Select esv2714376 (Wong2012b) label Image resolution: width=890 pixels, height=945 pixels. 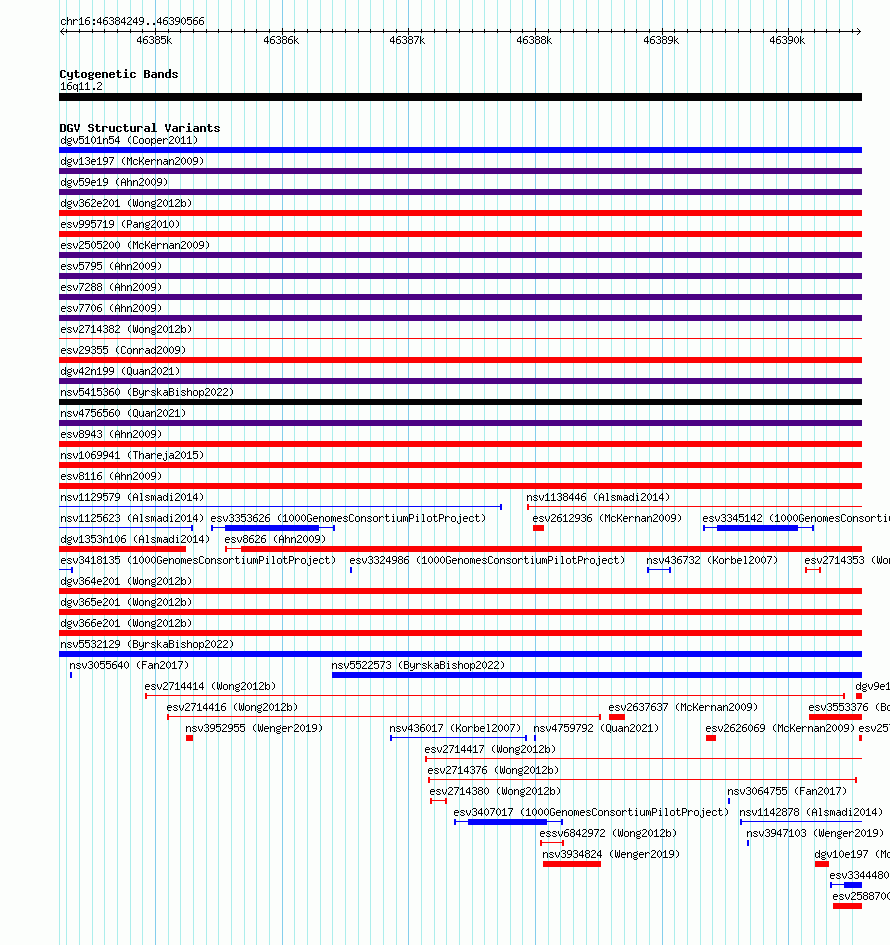[493, 770]
